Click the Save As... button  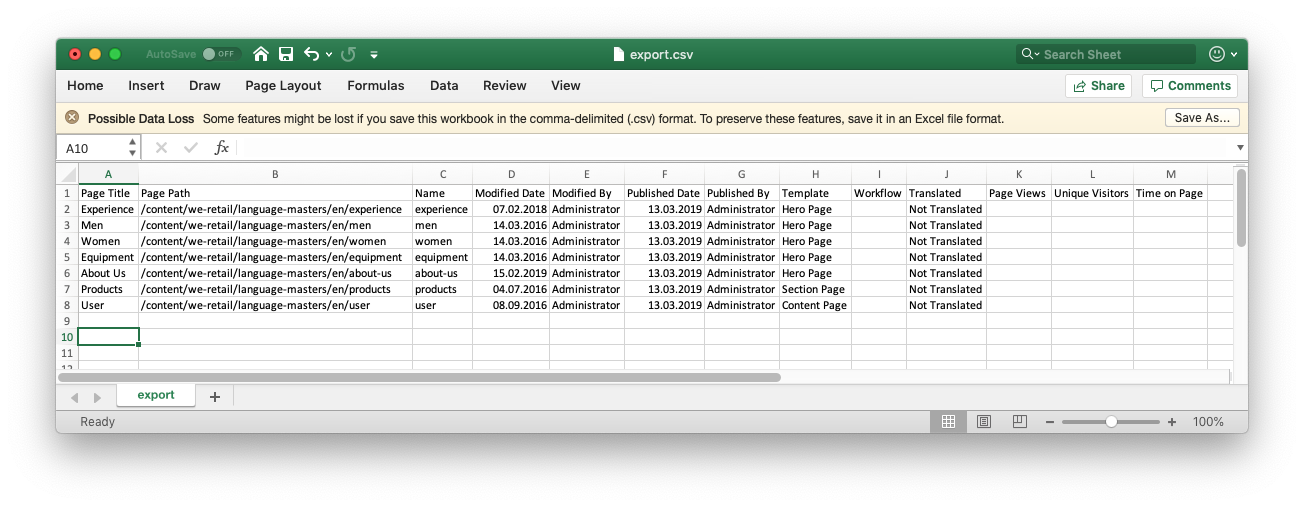pyautogui.click(x=1202, y=118)
